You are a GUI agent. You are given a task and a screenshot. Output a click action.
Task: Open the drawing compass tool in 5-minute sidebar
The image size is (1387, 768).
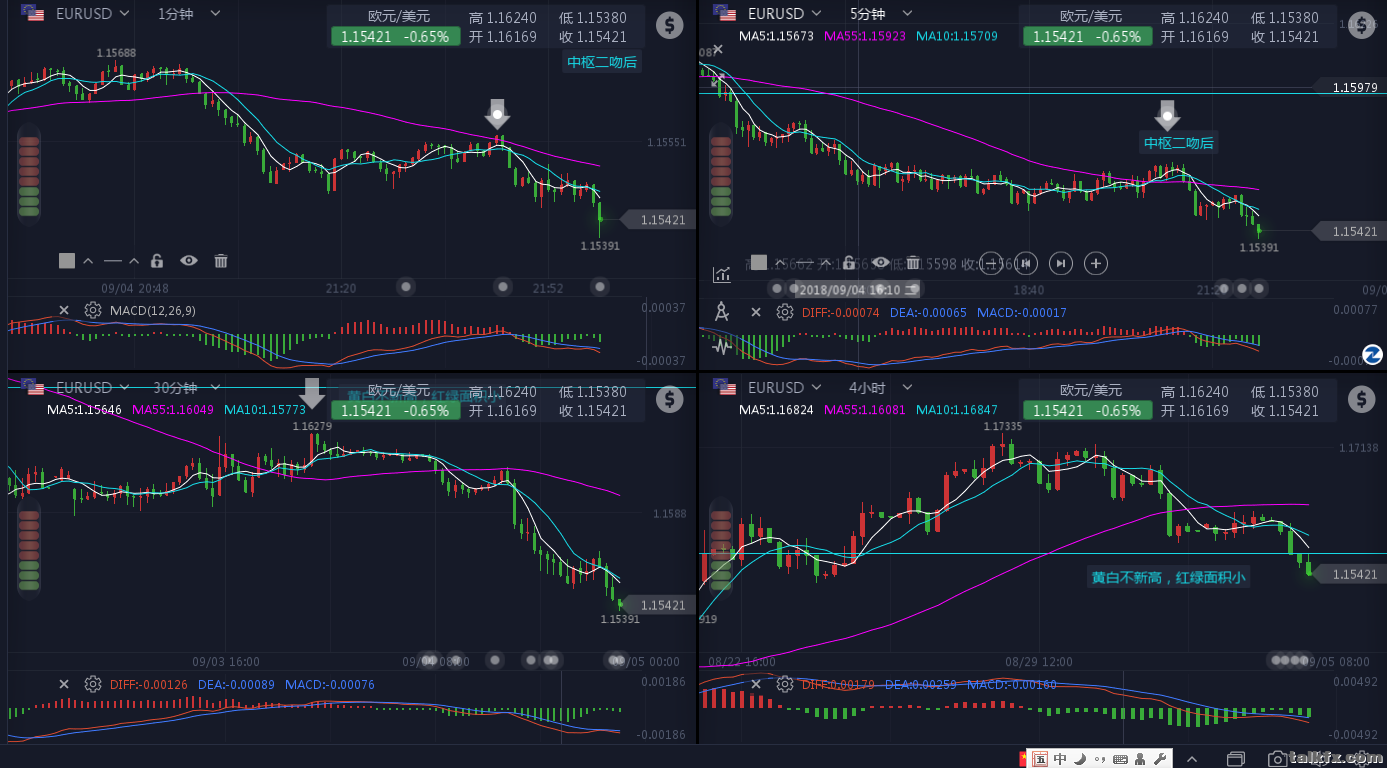coord(722,312)
